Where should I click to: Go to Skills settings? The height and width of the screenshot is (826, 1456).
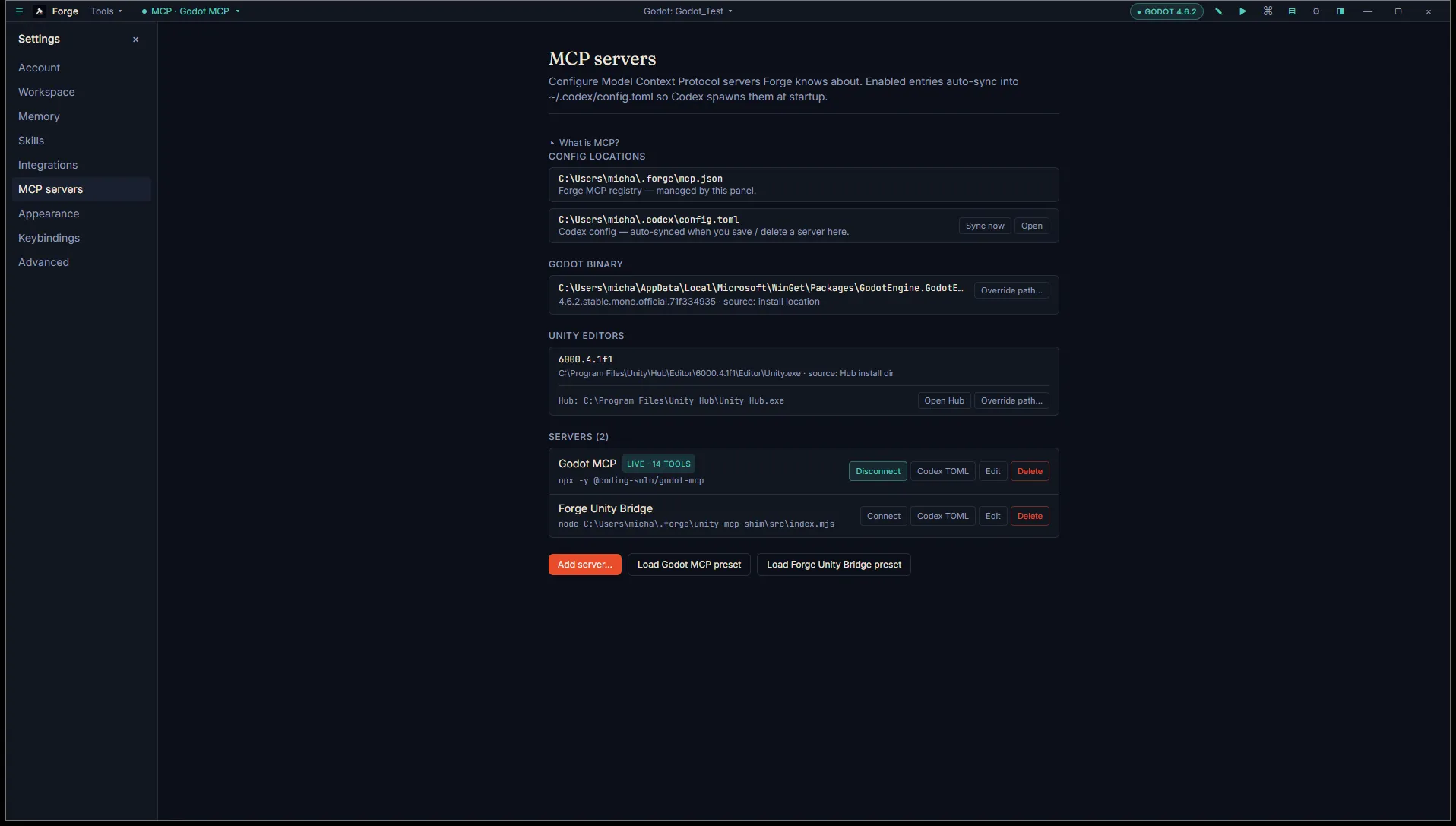tap(81, 141)
